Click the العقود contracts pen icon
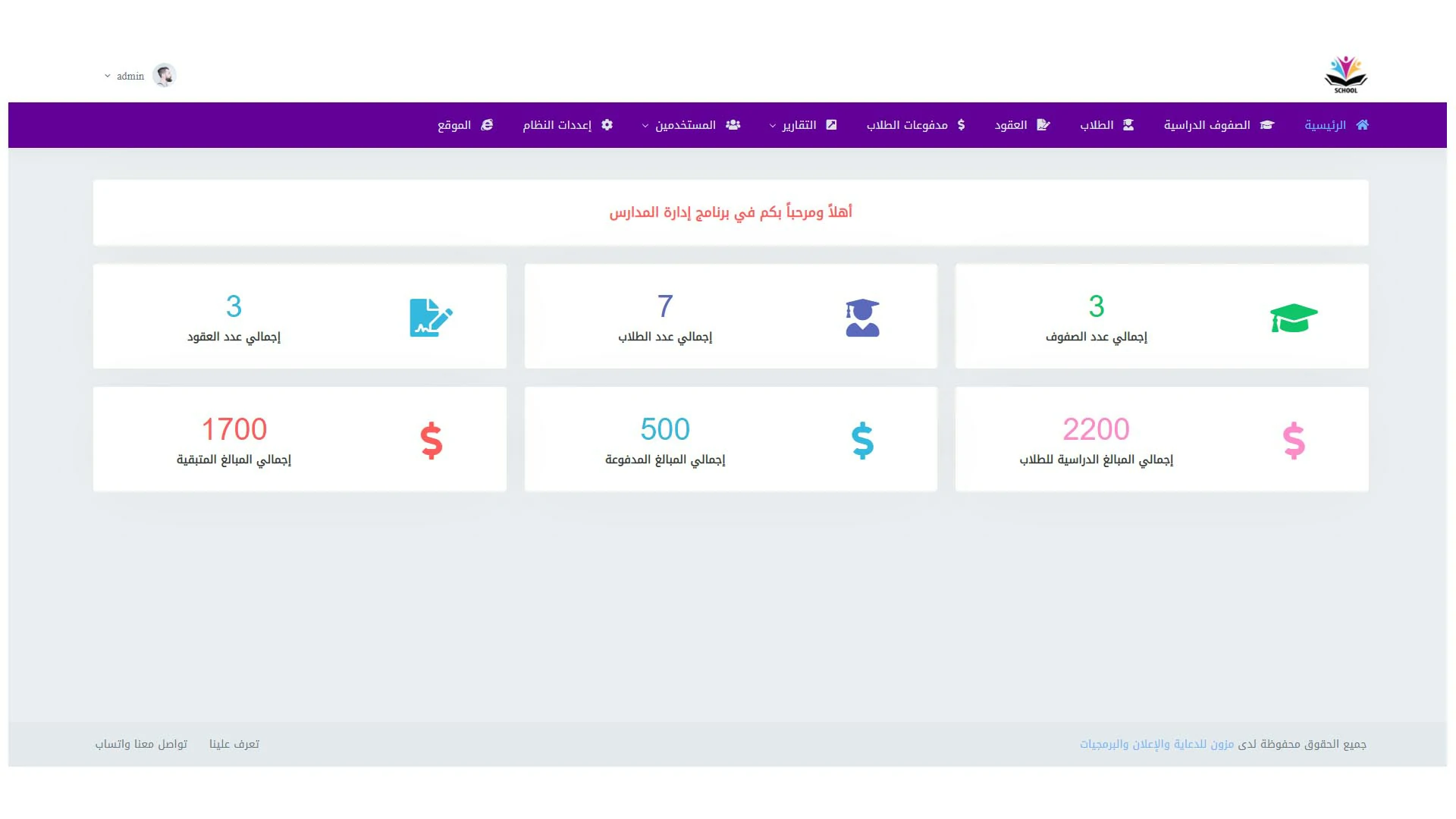The width and height of the screenshot is (1456, 819). click(1043, 125)
